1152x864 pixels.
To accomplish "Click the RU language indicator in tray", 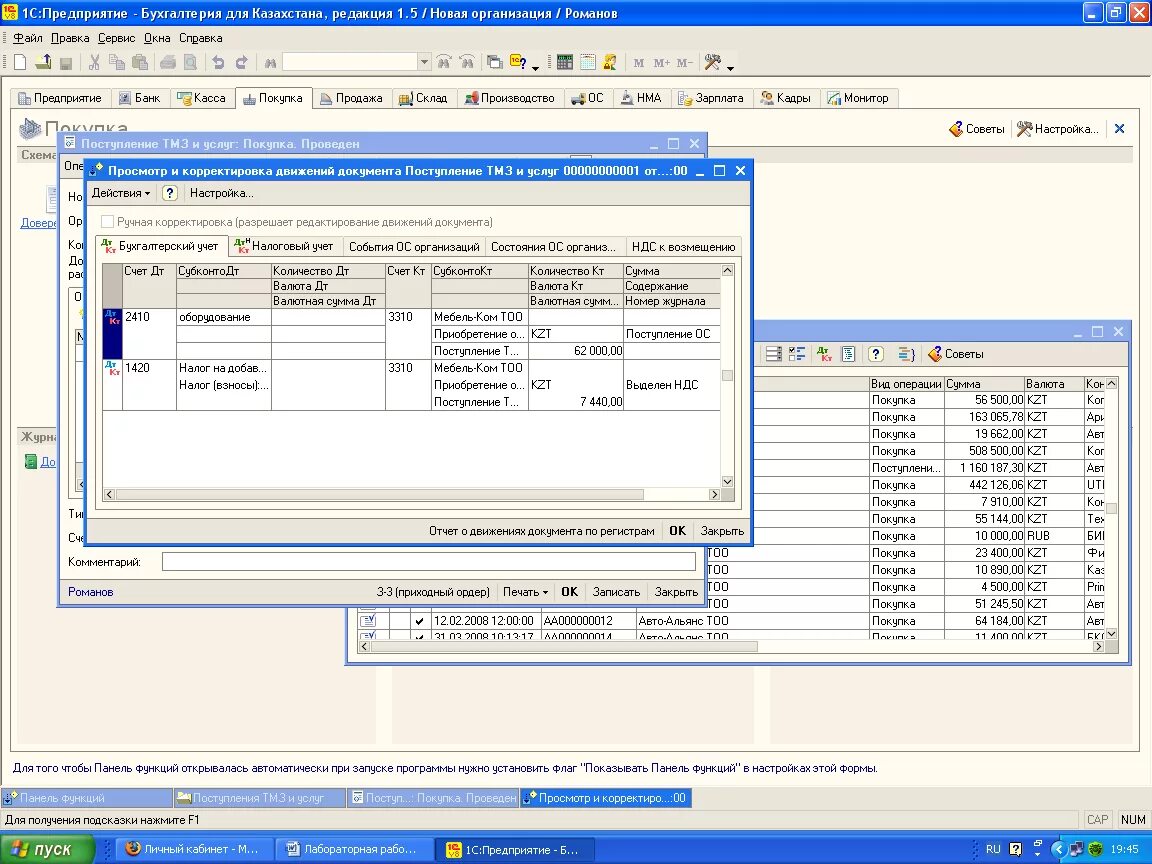I will pyautogui.click(x=993, y=849).
